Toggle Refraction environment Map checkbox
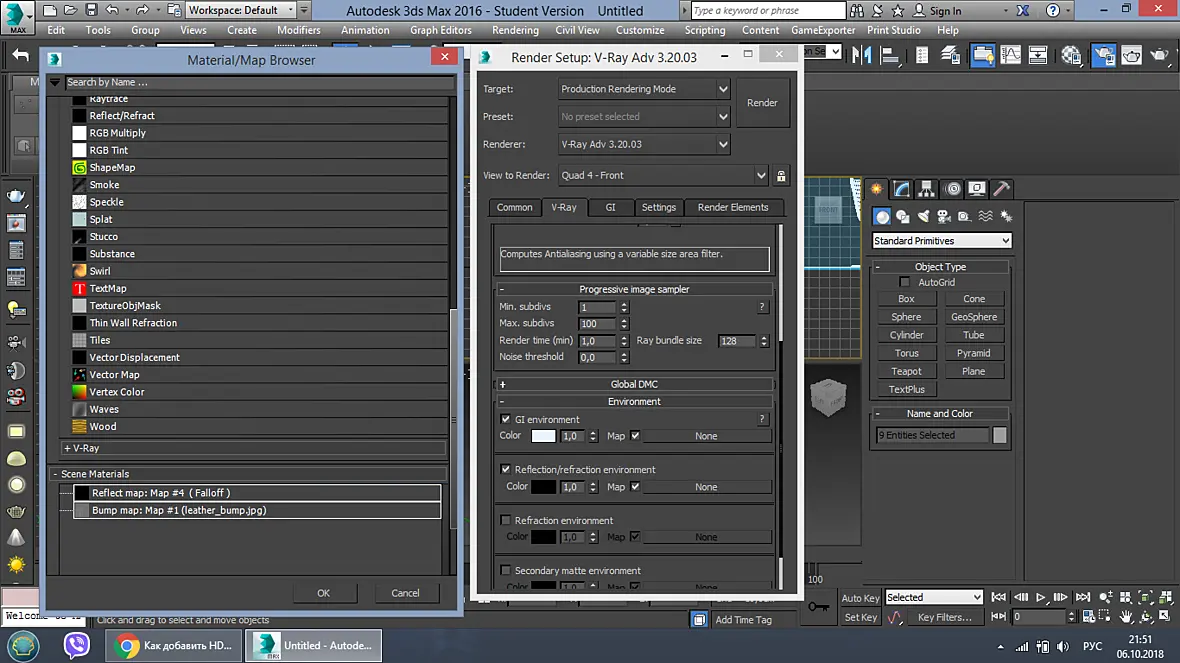1180x663 pixels. pos(635,537)
